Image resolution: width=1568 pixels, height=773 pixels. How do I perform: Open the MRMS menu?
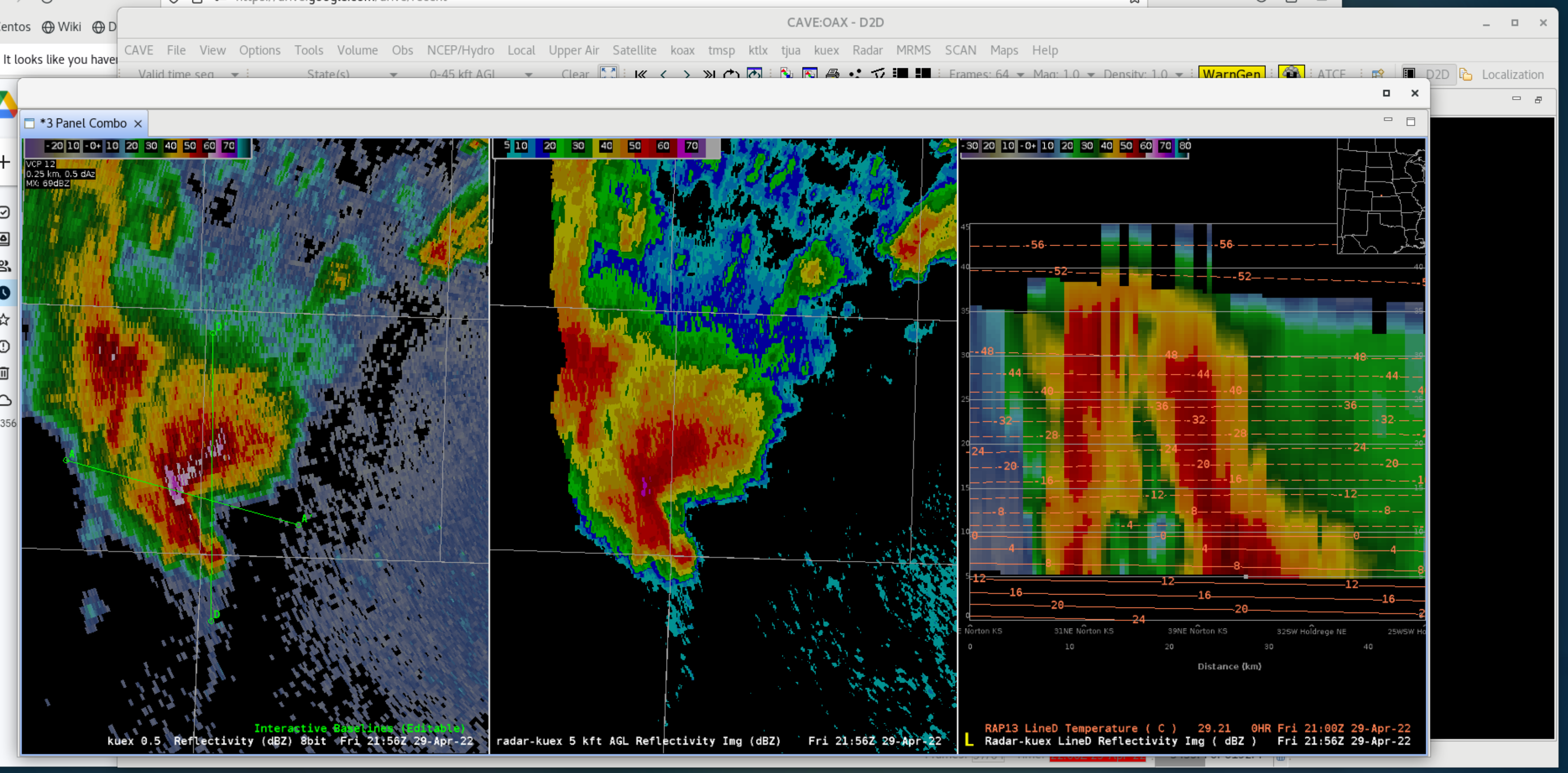(x=914, y=51)
